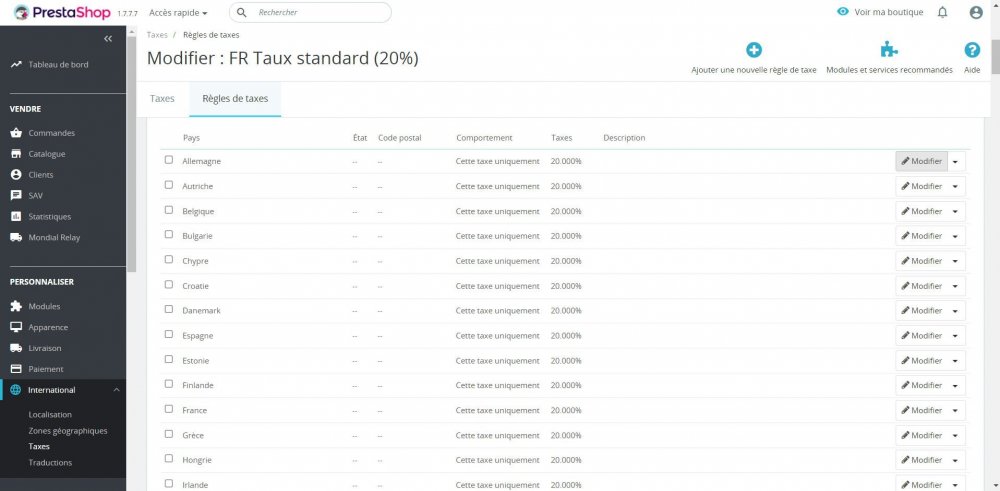This screenshot has width=1000, height=491.
Task: Click the International globe icon
Action: coord(16,390)
